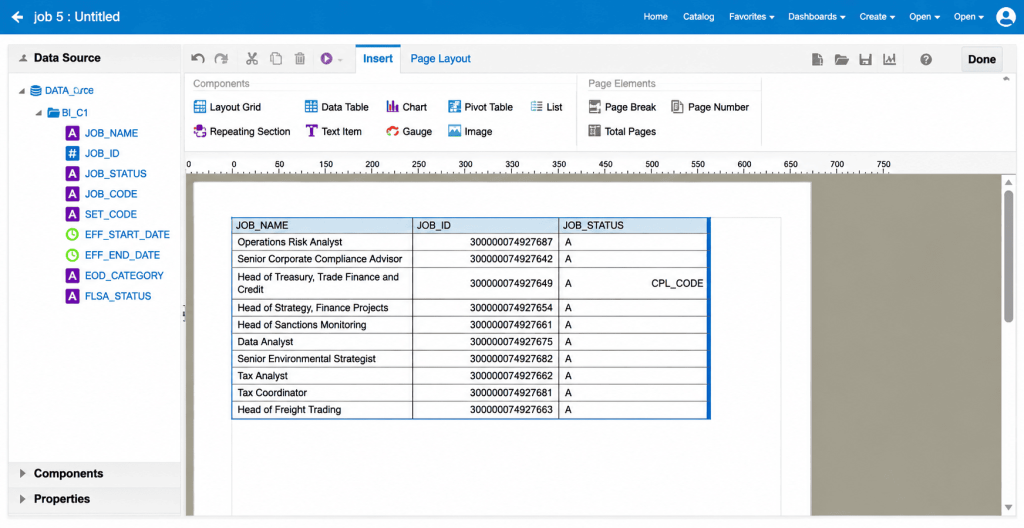
Task: Click the Head of Freight Trading cell
Action: click(x=322, y=410)
